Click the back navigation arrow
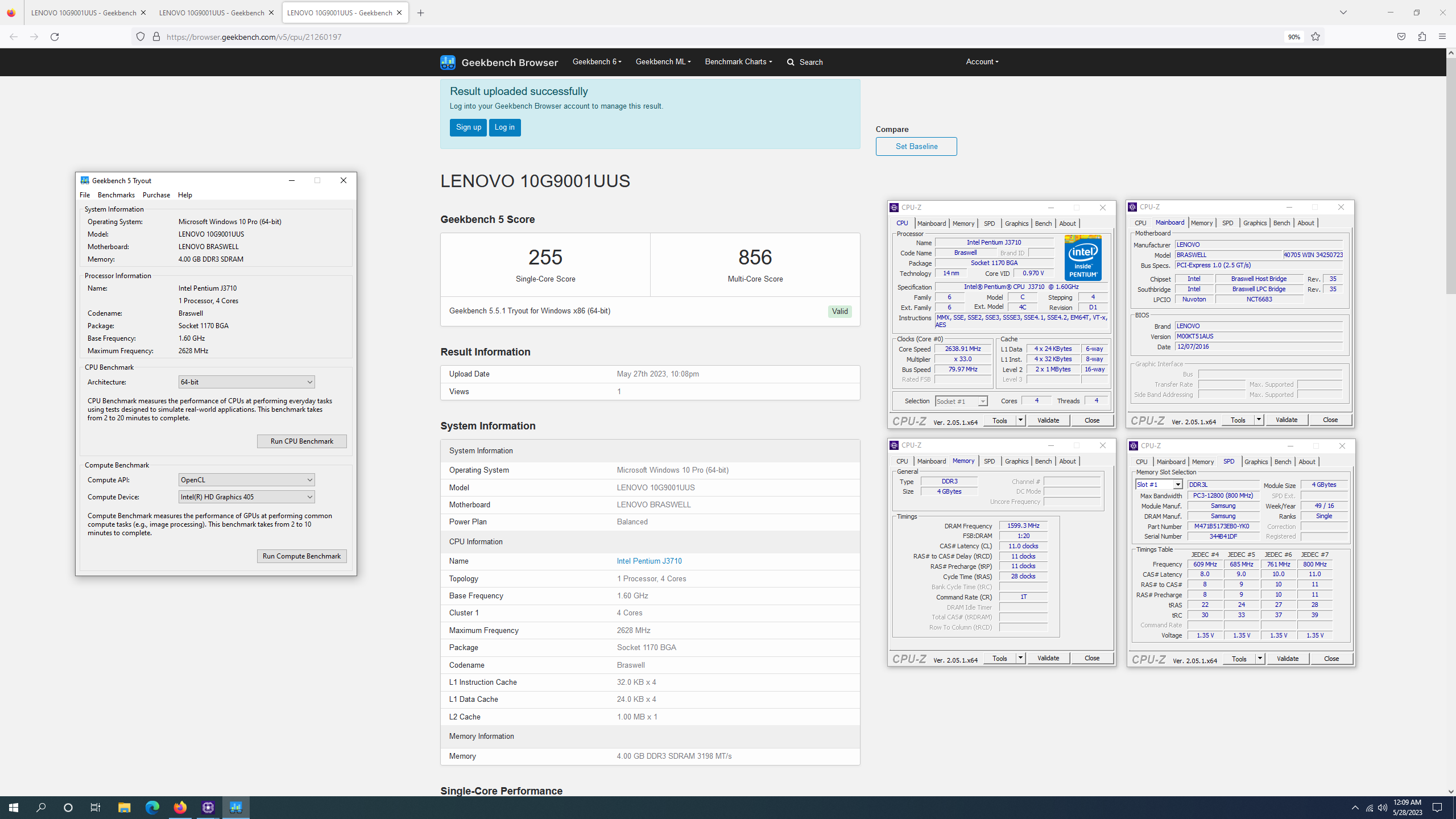Viewport: 1456px width, 819px height. [14, 37]
